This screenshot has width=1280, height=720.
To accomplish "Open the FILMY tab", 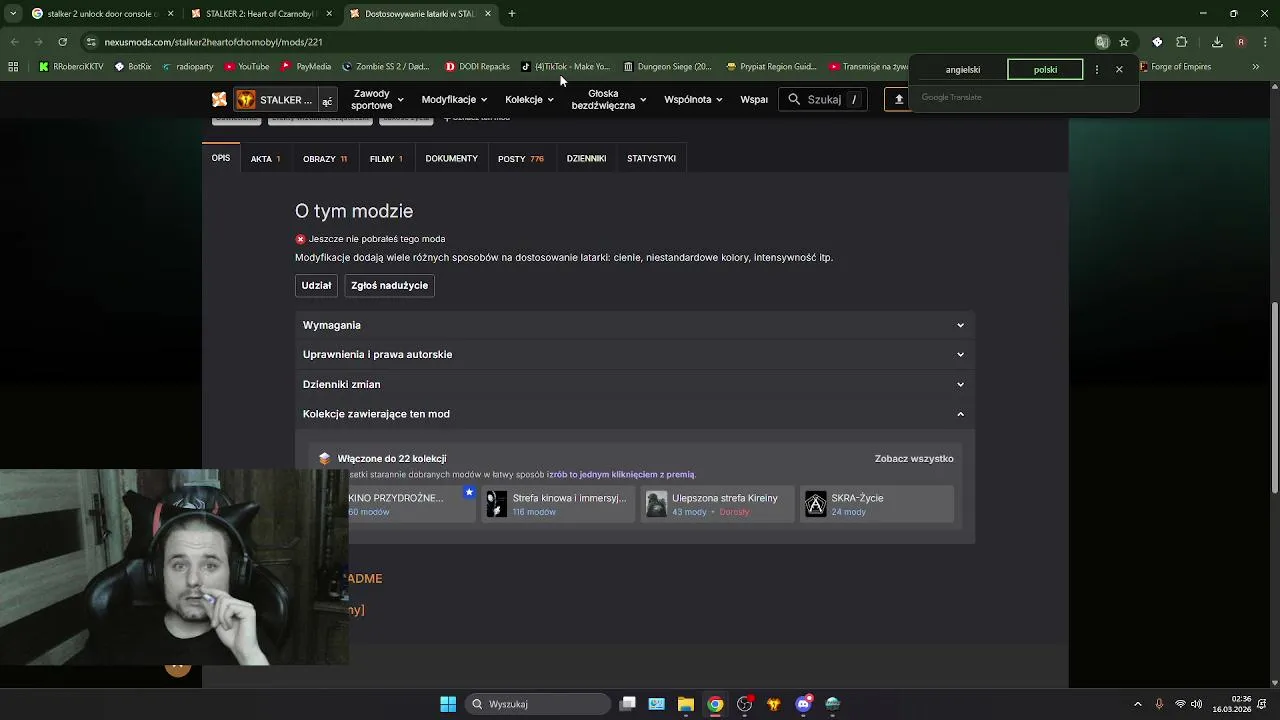I will pyautogui.click(x=386, y=158).
